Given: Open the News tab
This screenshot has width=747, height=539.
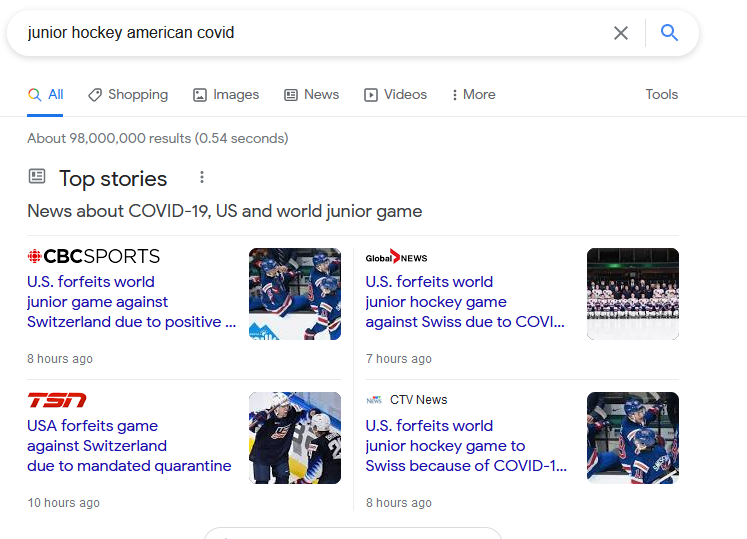Looking at the screenshot, I should [x=312, y=94].
